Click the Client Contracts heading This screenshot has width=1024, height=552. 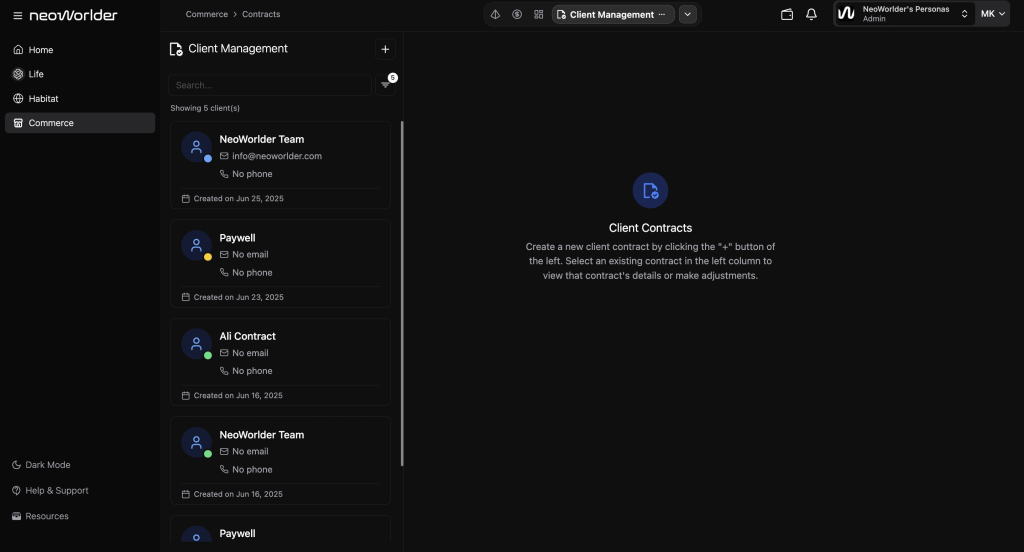click(x=650, y=228)
